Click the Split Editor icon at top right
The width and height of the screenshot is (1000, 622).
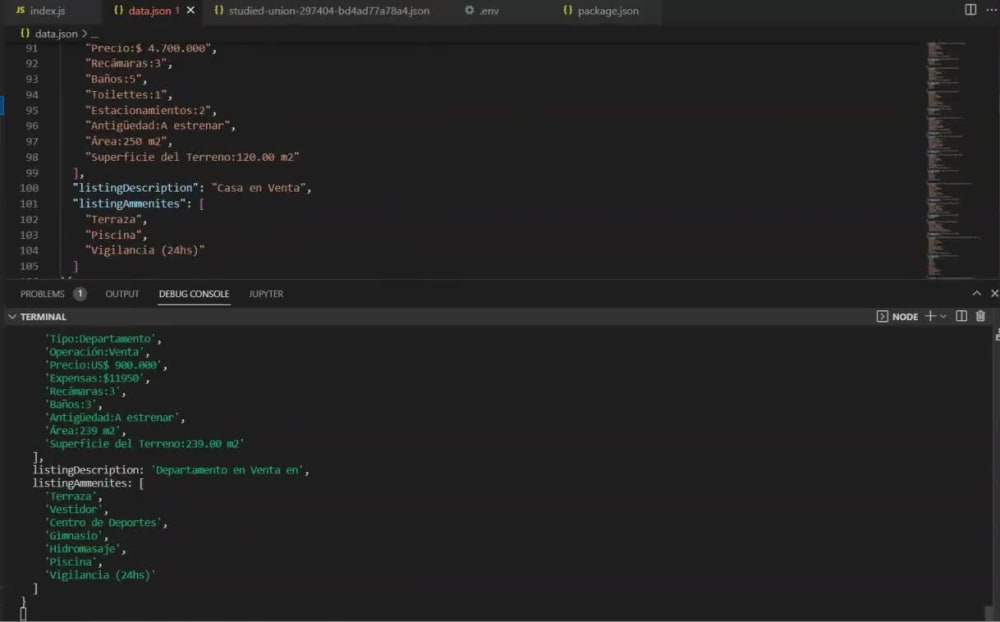pyautogui.click(x=971, y=9)
